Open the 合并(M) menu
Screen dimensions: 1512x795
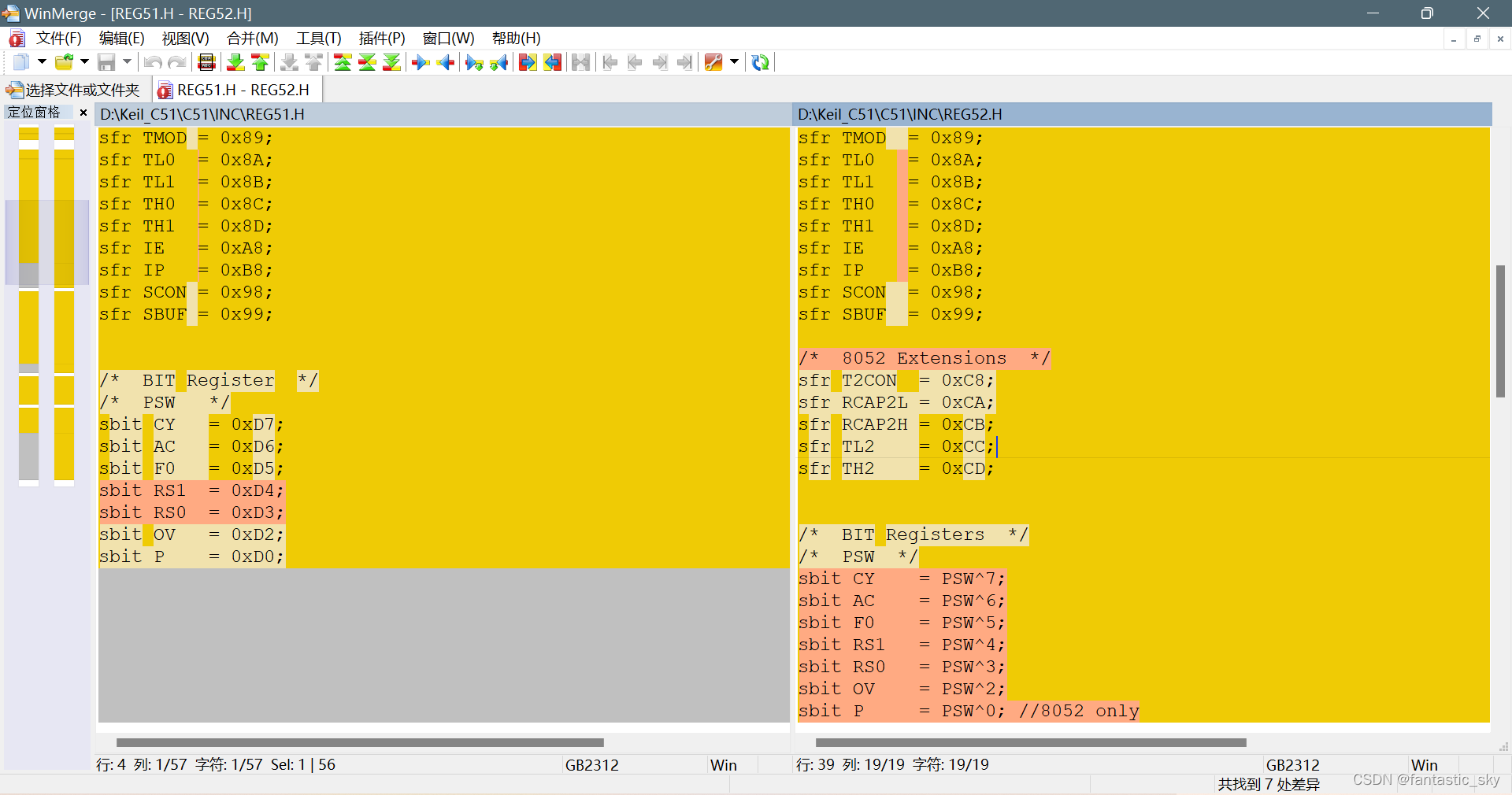tap(253, 39)
